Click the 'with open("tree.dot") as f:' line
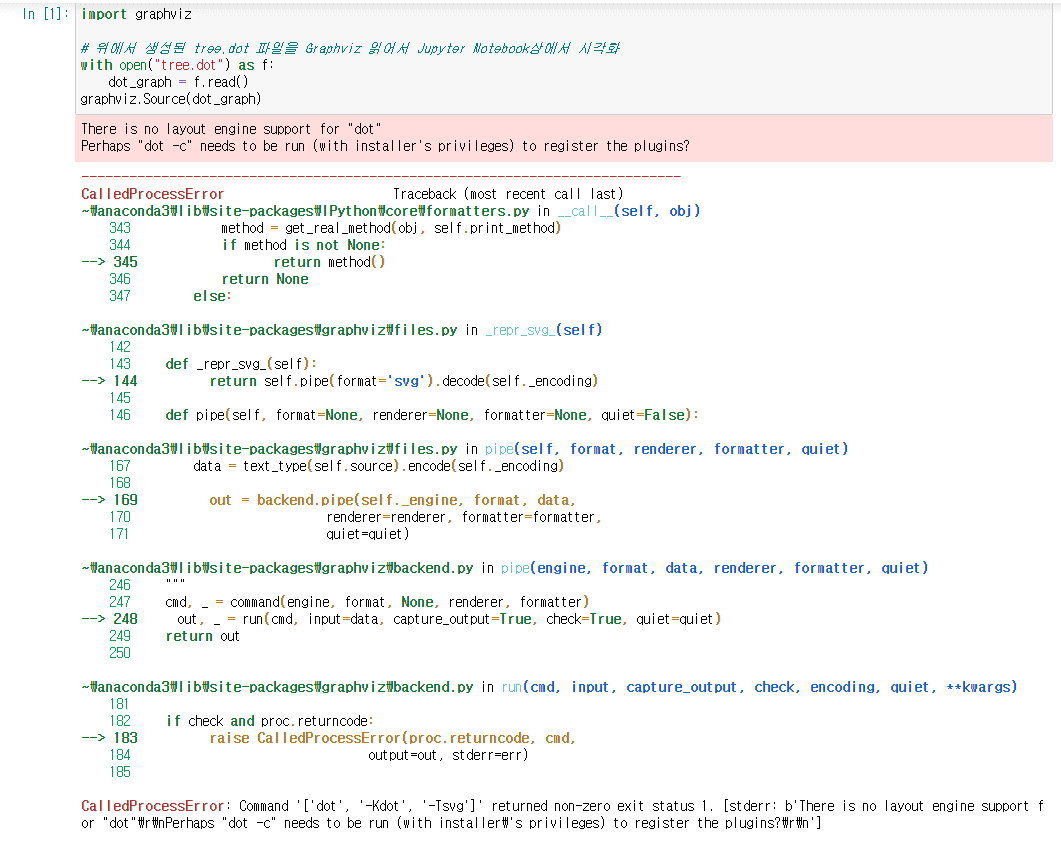 [x=177, y=65]
